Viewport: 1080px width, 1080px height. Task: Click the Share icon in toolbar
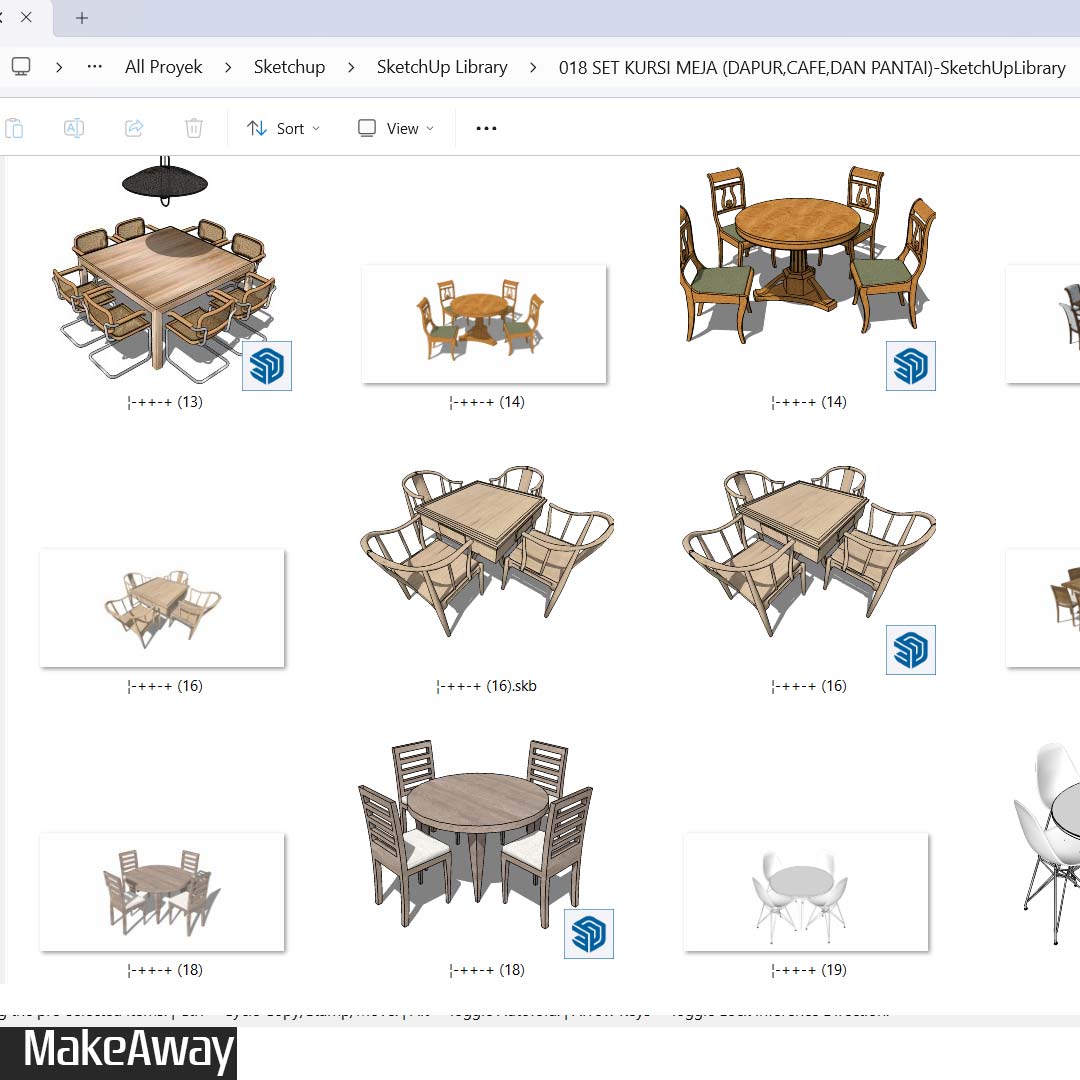pos(134,128)
